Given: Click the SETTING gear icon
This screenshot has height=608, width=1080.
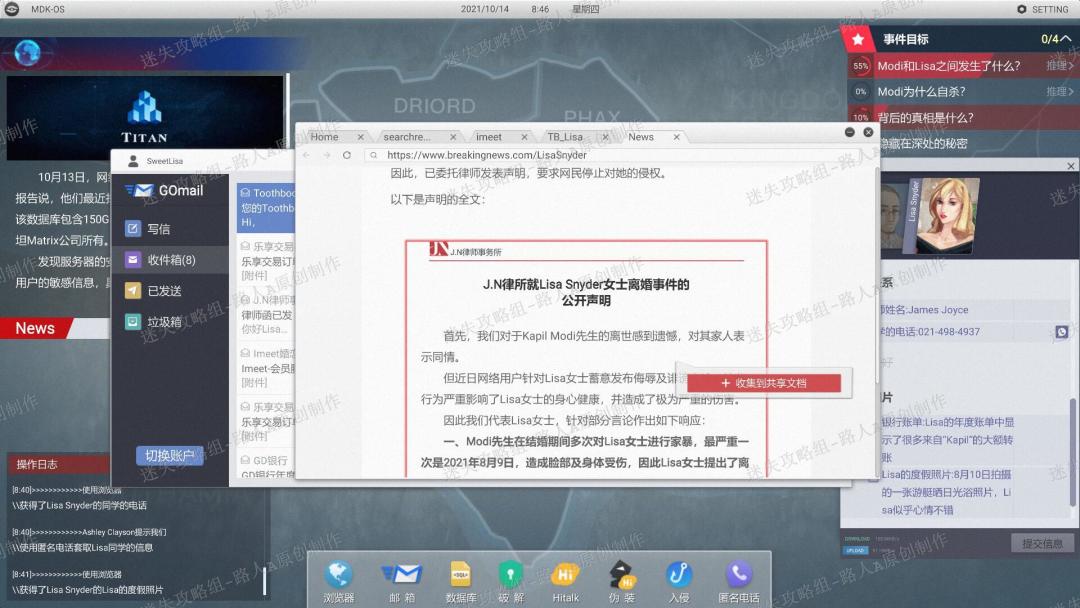Looking at the screenshot, I should click(x=1021, y=9).
